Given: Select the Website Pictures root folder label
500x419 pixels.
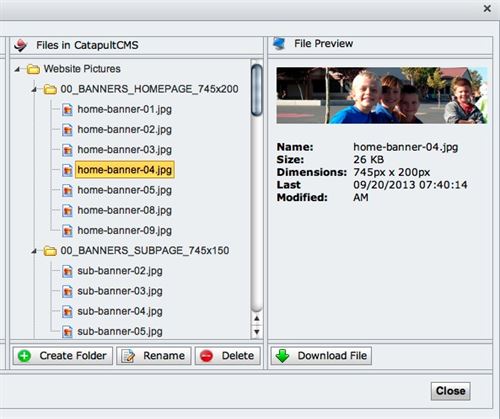Looking at the screenshot, I should pos(82,69).
